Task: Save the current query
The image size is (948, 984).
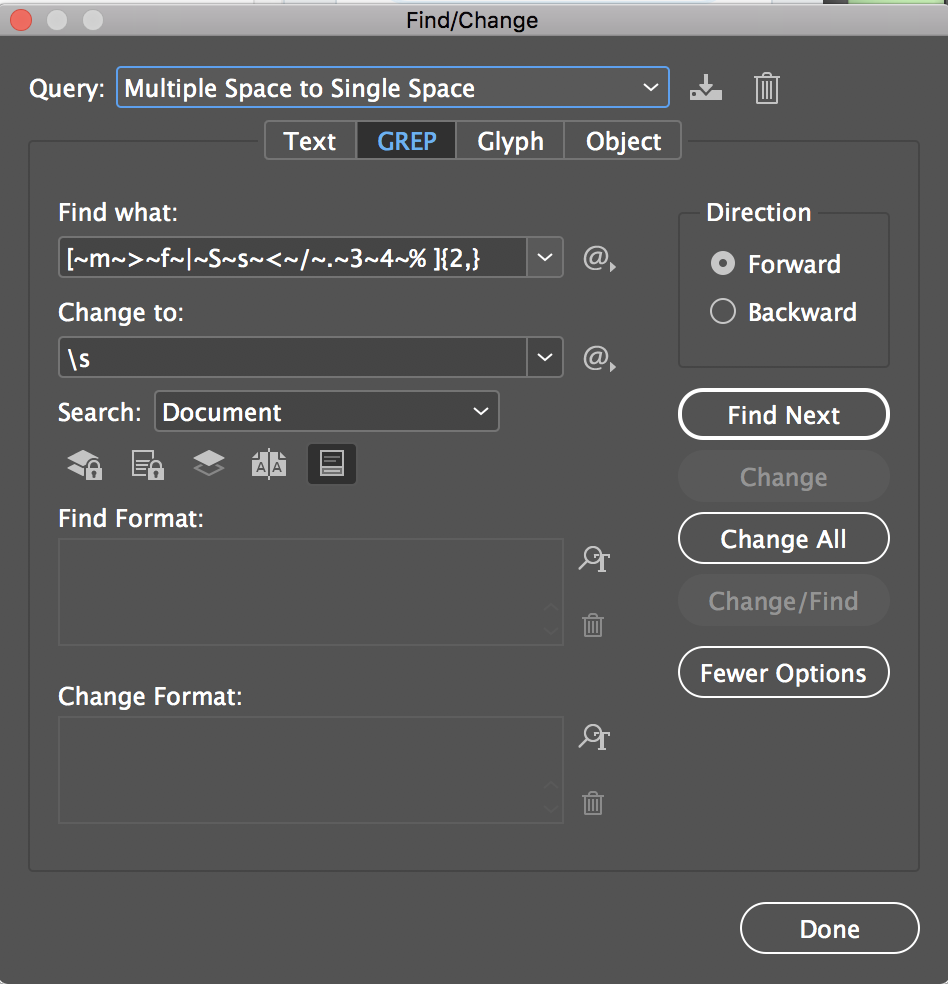Action: click(706, 88)
